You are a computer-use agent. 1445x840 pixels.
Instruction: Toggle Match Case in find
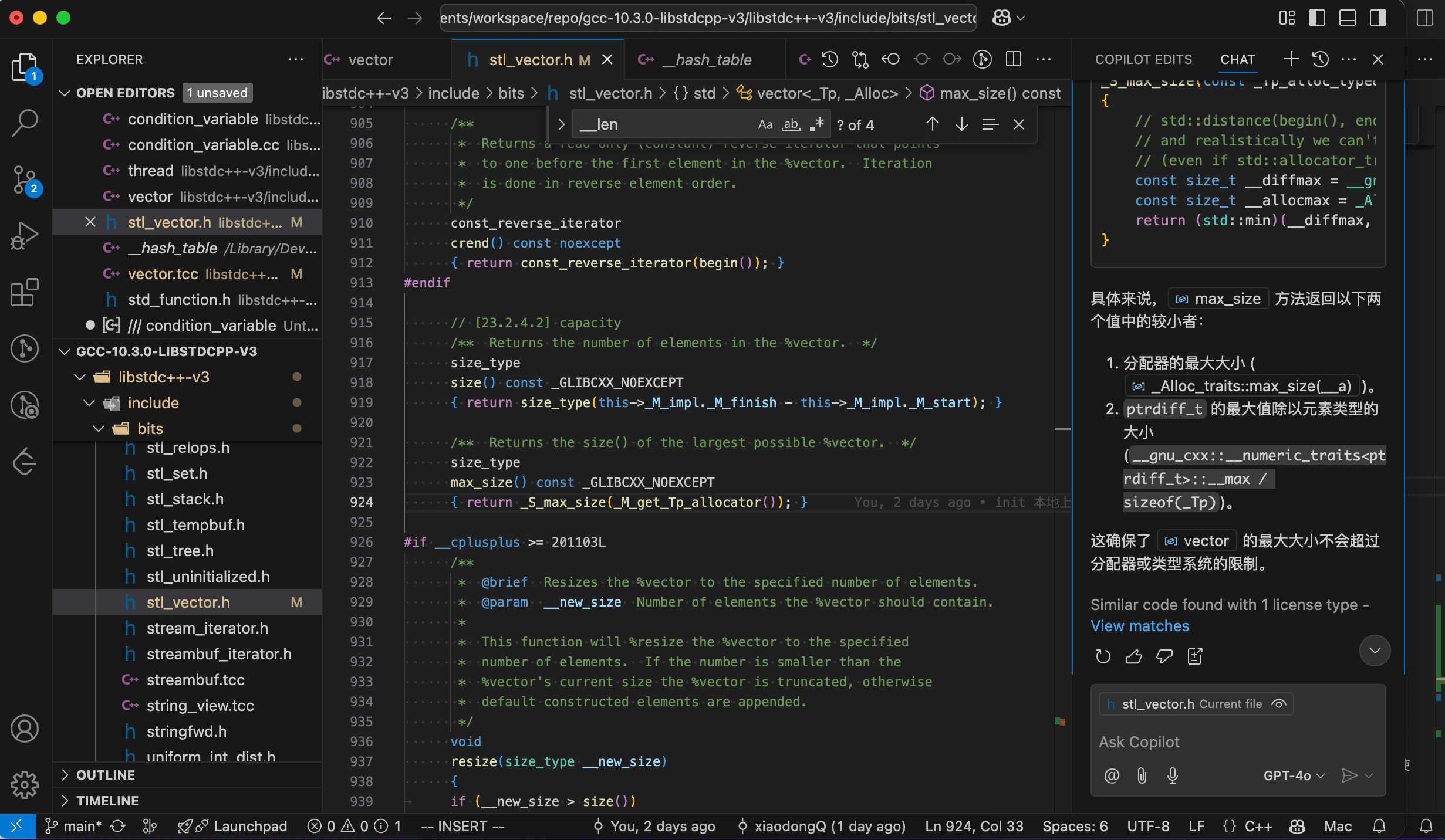765,124
